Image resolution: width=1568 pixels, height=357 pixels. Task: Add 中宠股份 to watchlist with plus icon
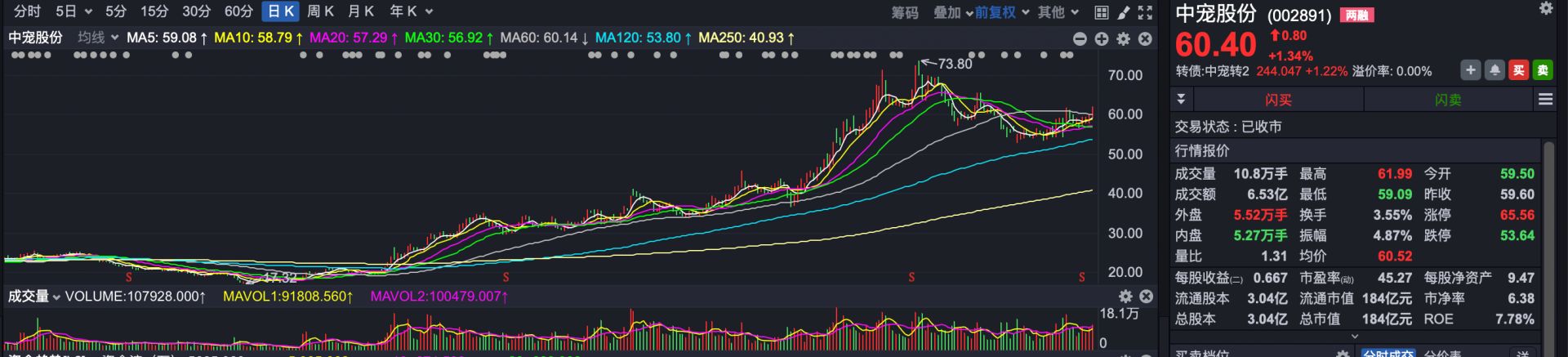pos(1471,70)
